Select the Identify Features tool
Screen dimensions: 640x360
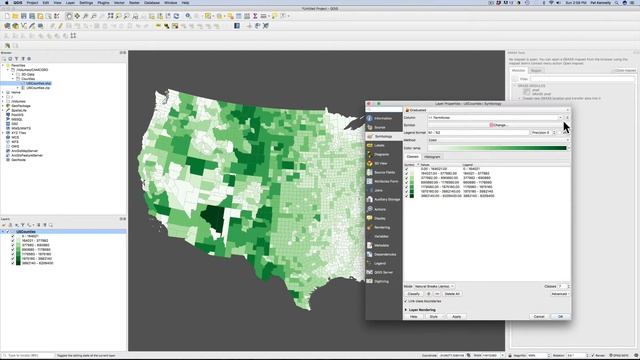tap(188, 16)
